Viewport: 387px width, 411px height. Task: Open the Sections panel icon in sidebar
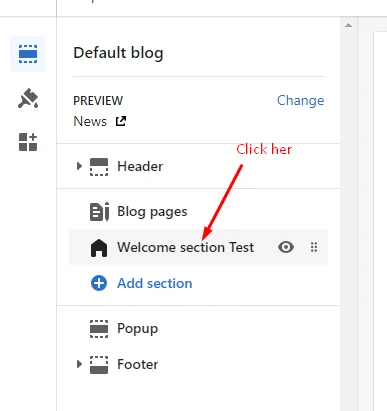tap(28, 54)
